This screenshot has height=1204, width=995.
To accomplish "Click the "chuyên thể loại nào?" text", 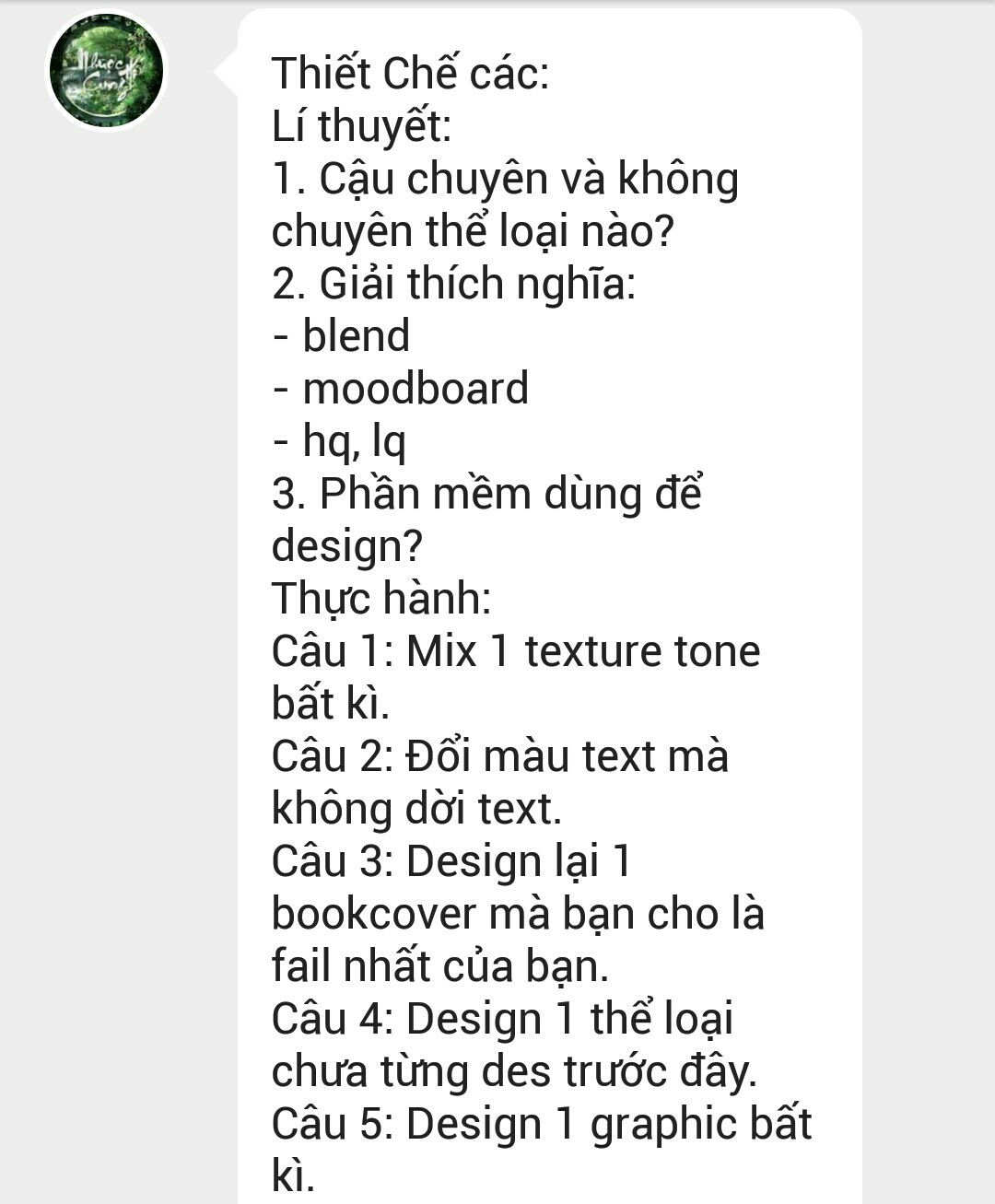I will pos(473,231).
